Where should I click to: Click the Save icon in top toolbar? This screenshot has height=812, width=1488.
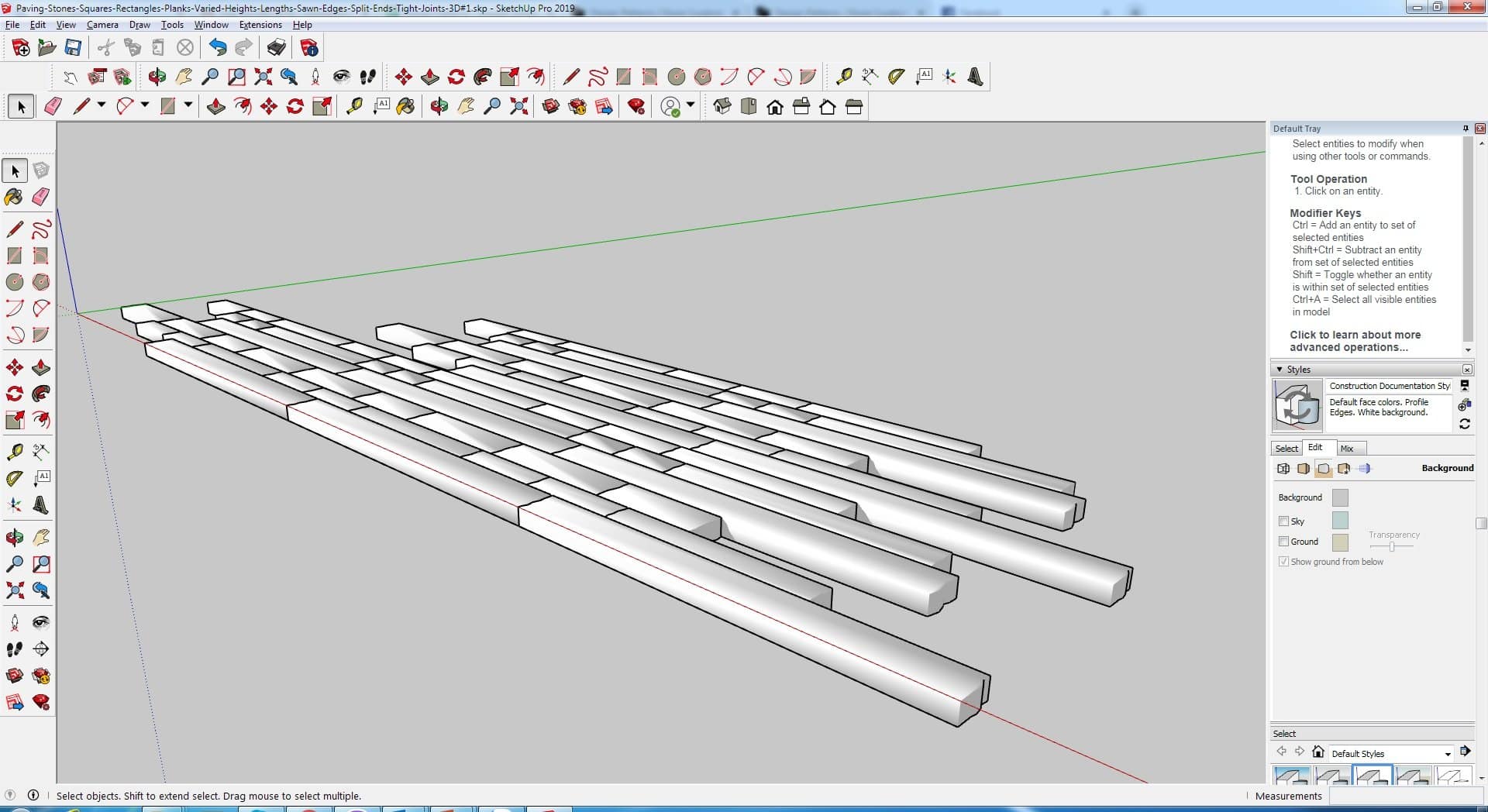point(73,48)
